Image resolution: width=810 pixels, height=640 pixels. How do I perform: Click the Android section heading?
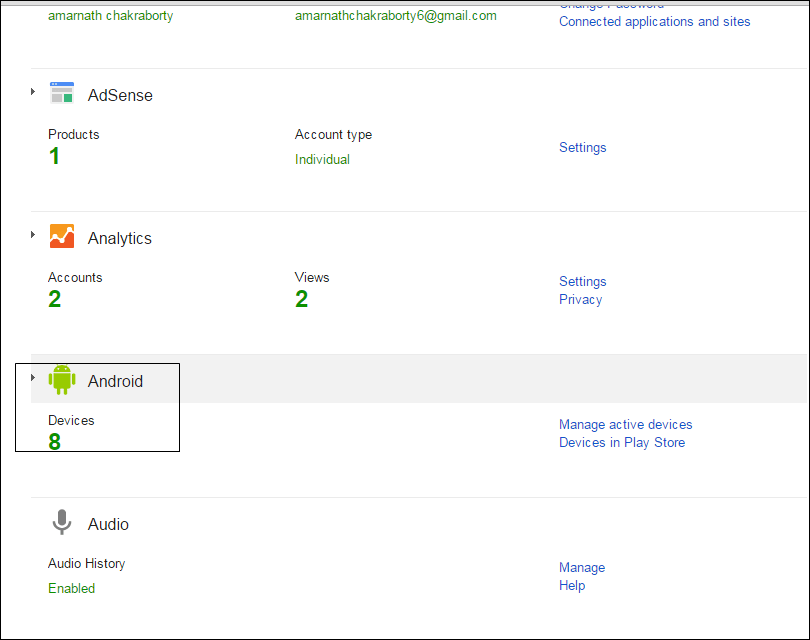[x=115, y=381]
